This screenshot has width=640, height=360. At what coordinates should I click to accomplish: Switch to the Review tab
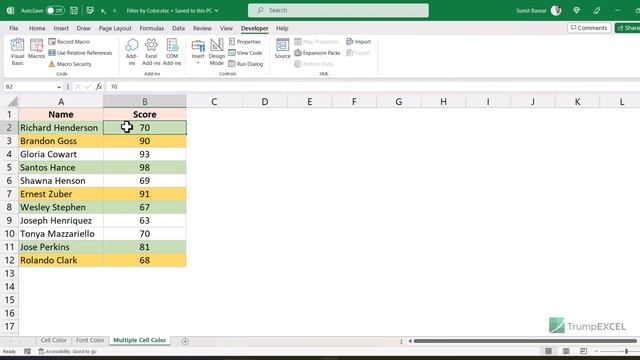pos(202,28)
